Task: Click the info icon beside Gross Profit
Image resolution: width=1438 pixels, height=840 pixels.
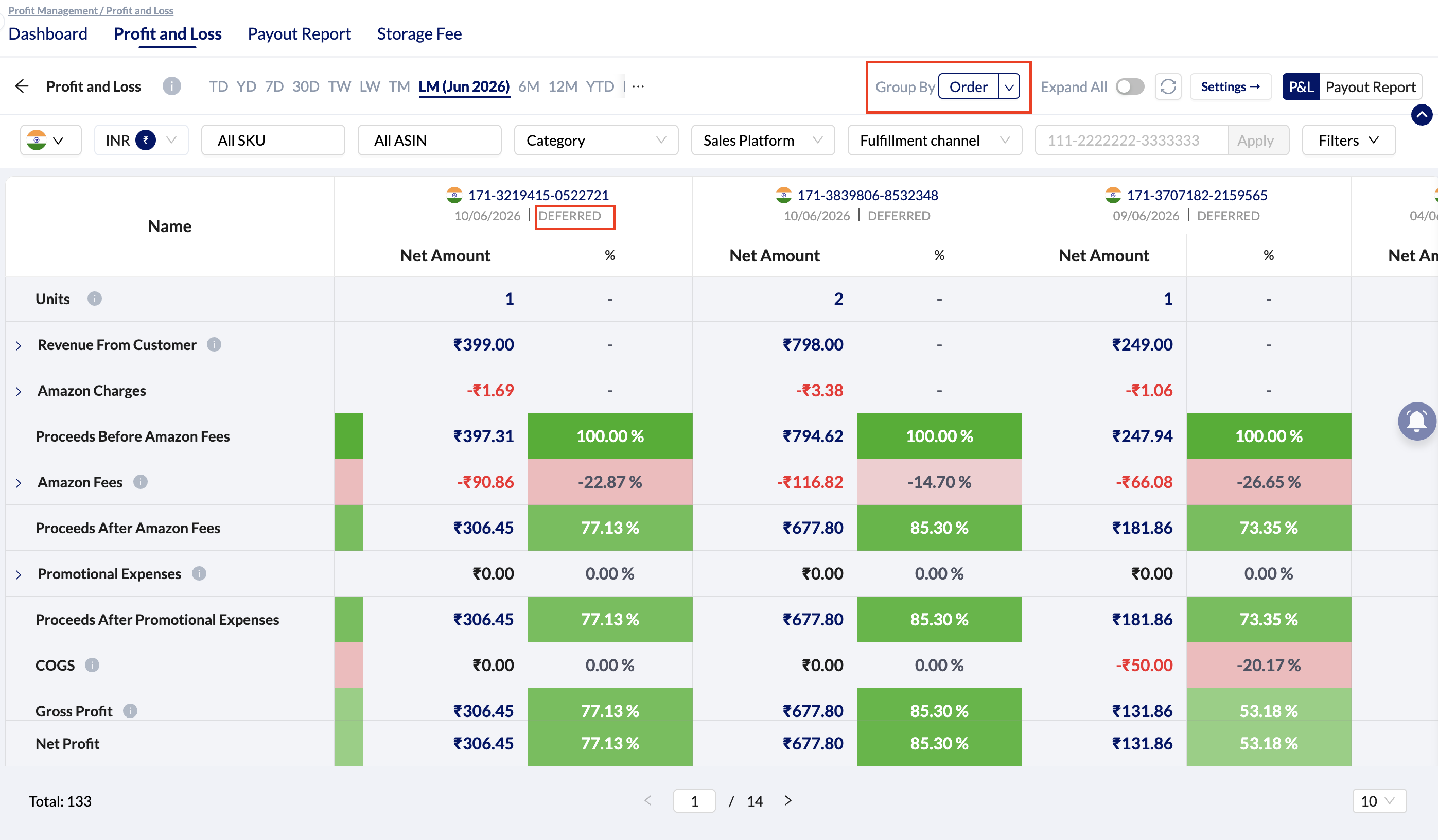Action: [130, 710]
